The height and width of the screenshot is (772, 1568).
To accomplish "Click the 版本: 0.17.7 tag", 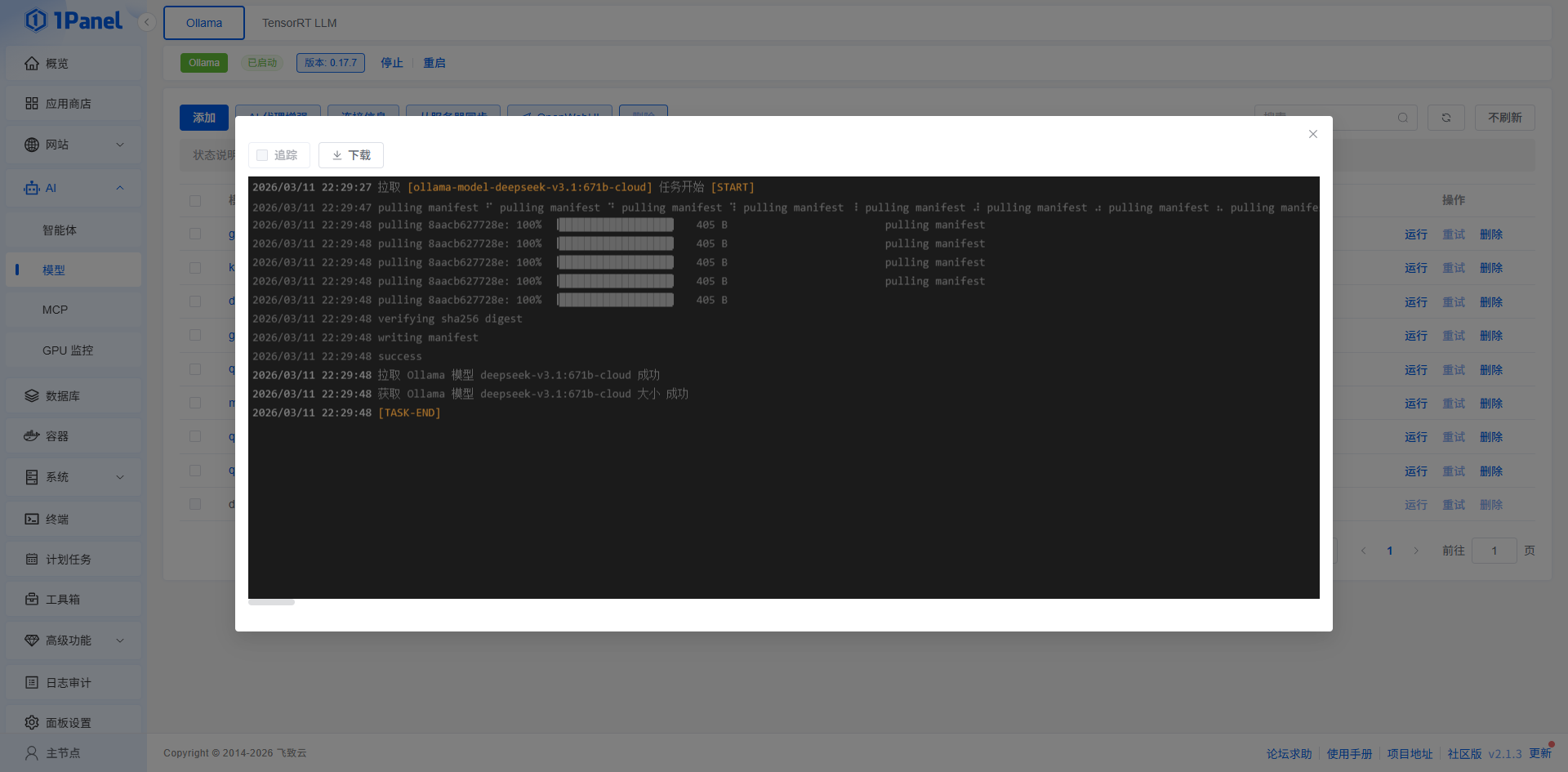I will pos(331,63).
